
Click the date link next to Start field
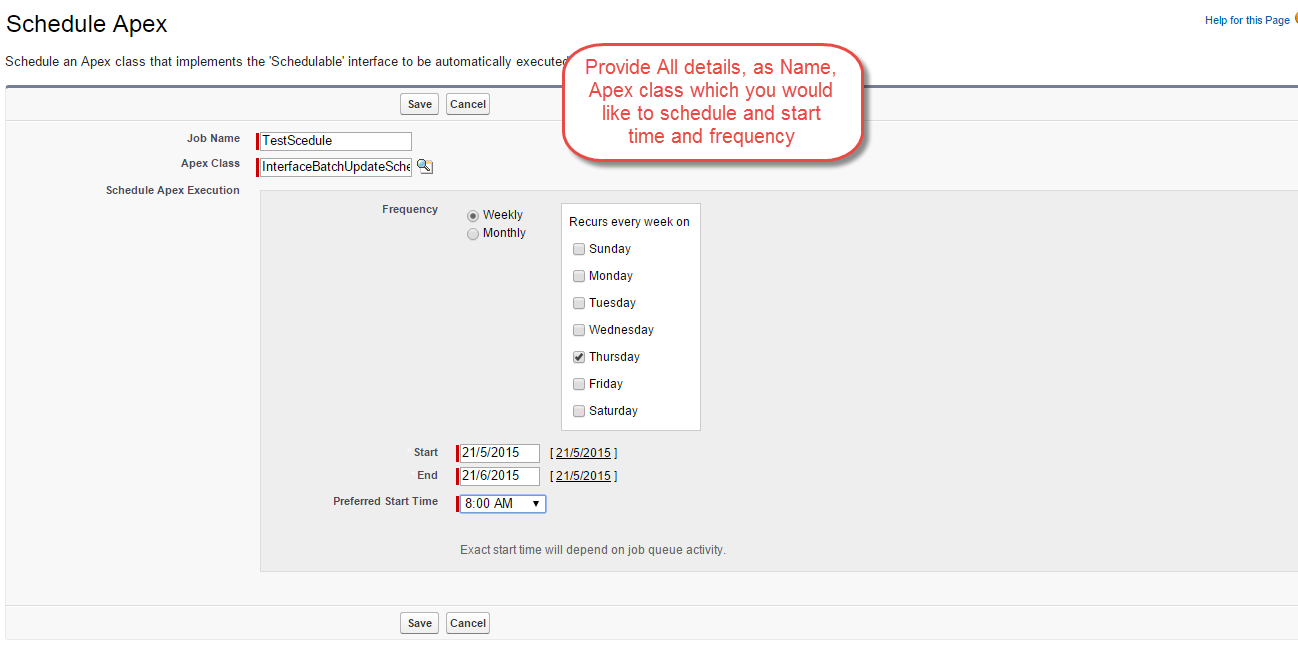coord(583,453)
